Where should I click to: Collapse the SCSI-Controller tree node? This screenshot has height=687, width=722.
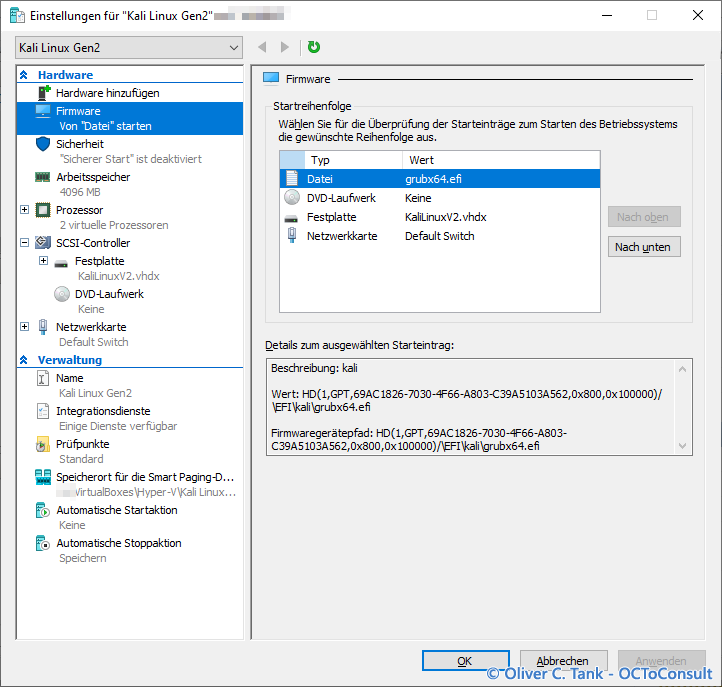click(25, 243)
